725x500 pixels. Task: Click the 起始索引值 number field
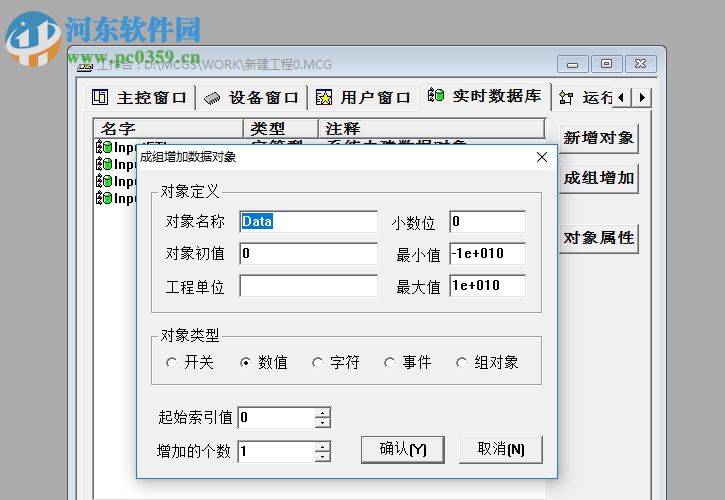(276, 418)
